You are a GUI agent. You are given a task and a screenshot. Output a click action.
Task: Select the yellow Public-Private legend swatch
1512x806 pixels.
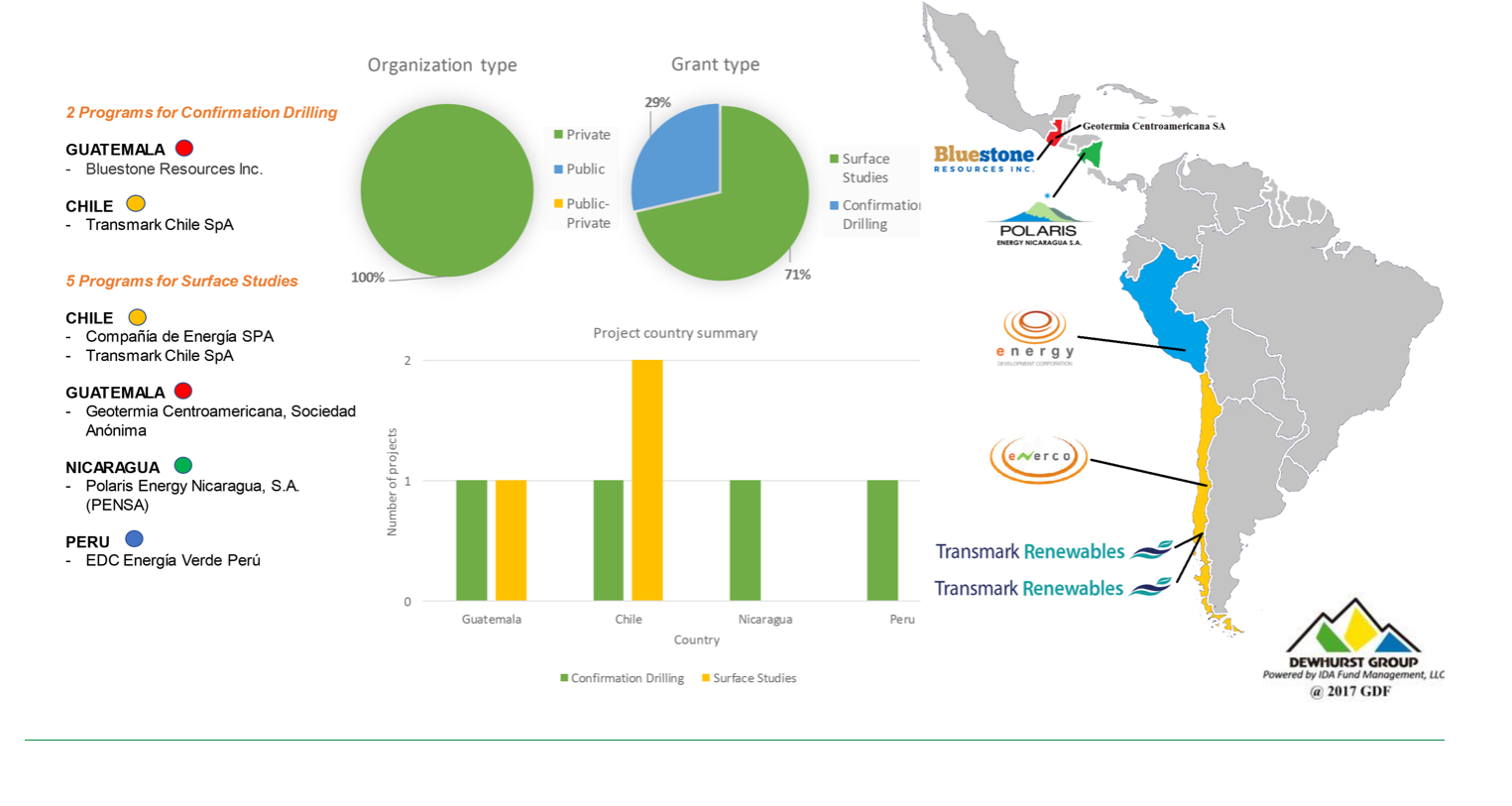pyautogui.click(x=558, y=204)
